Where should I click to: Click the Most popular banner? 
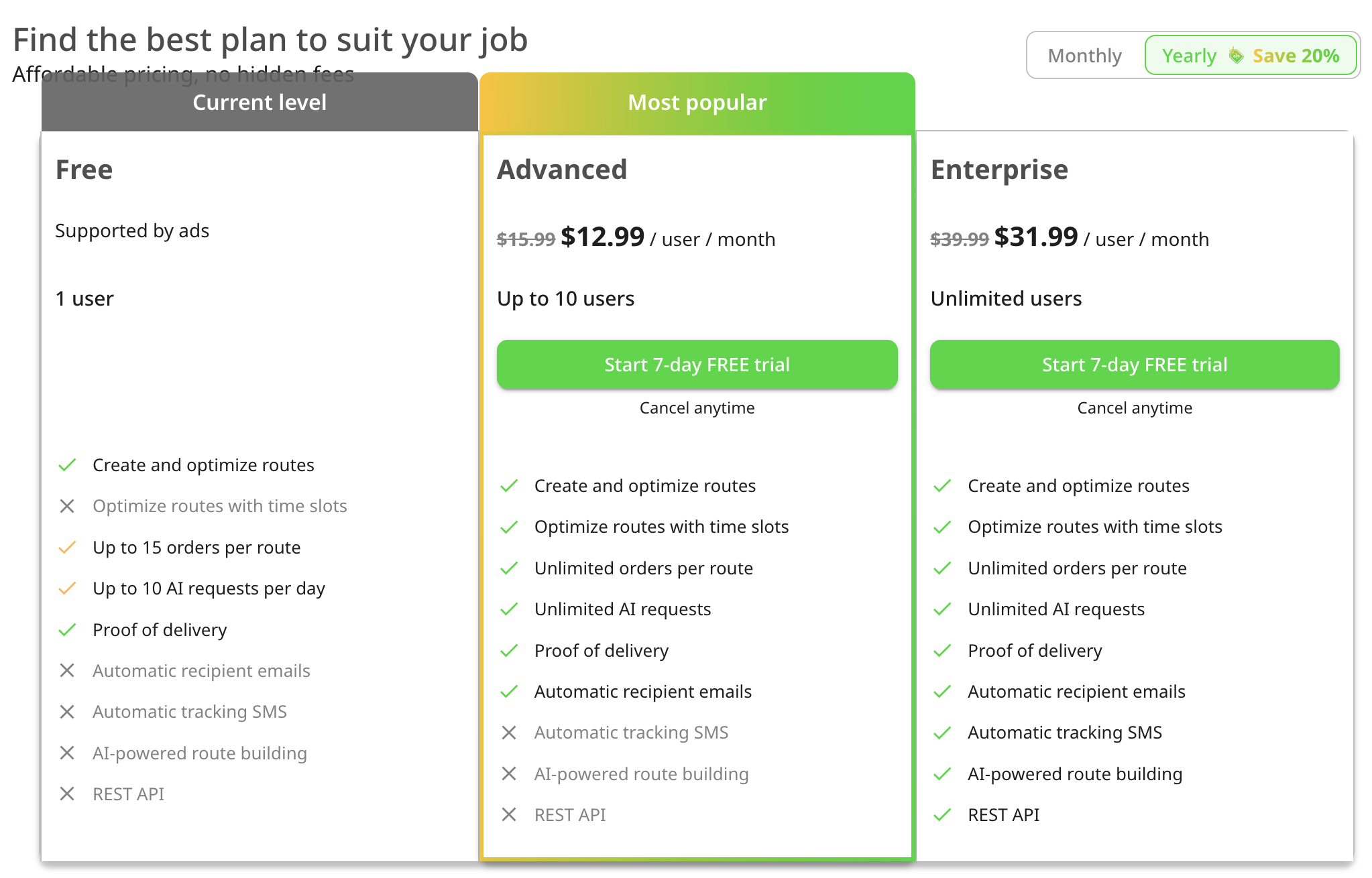pyautogui.click(x=697, y=102)
